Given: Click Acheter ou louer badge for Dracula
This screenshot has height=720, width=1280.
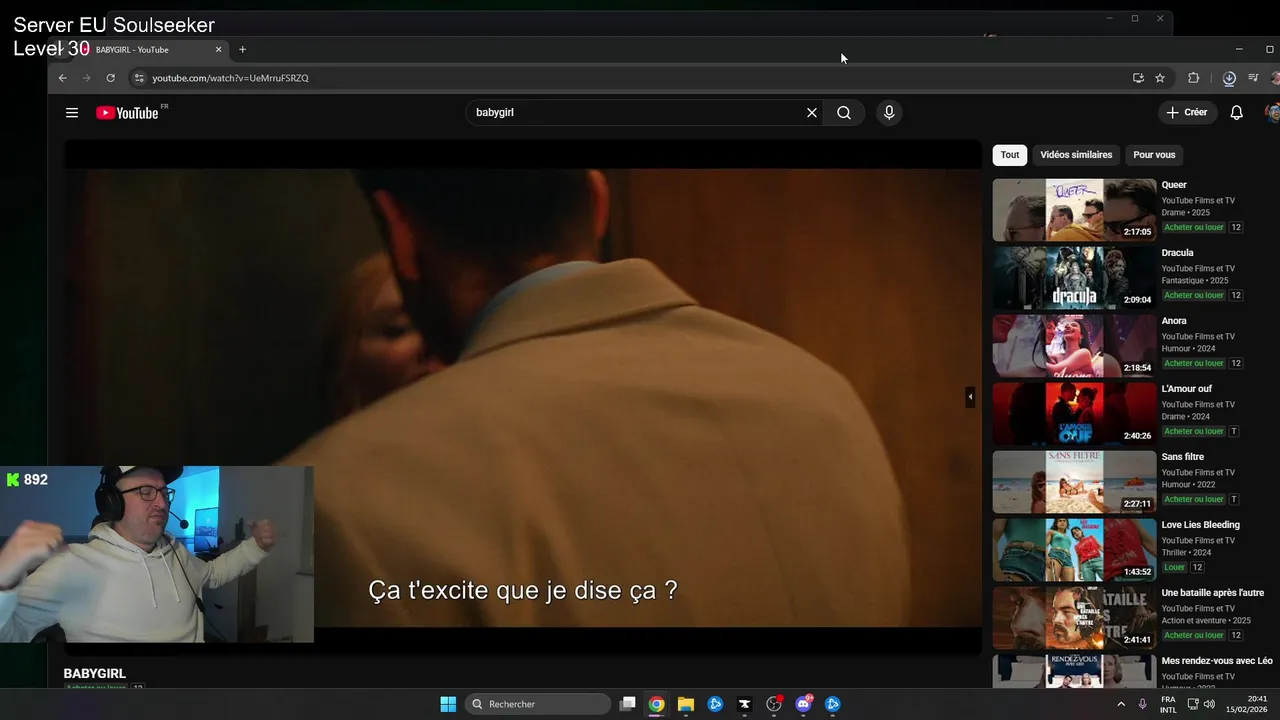Looking at the screenshot, I should (1194, 296).
